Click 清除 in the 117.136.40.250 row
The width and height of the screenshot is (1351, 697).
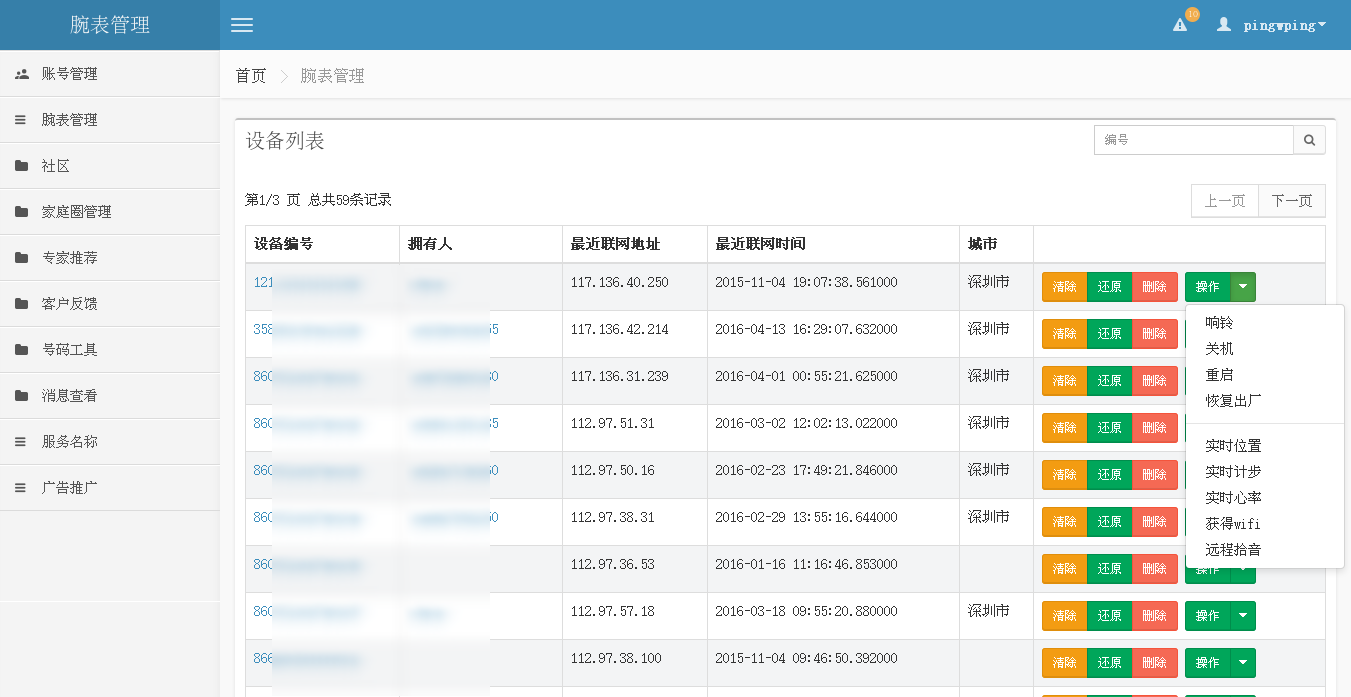(x=1065, y=287)
